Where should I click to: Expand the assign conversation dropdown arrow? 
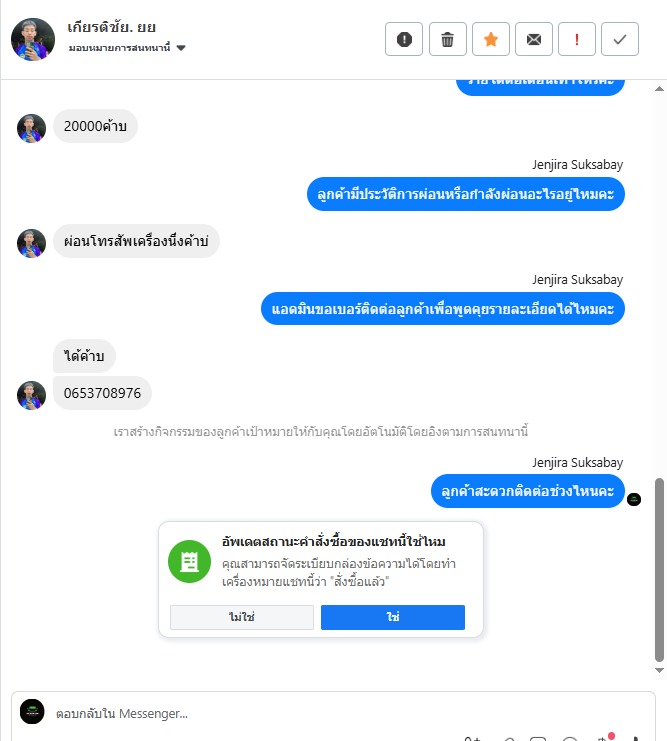[x=181, y=48]
